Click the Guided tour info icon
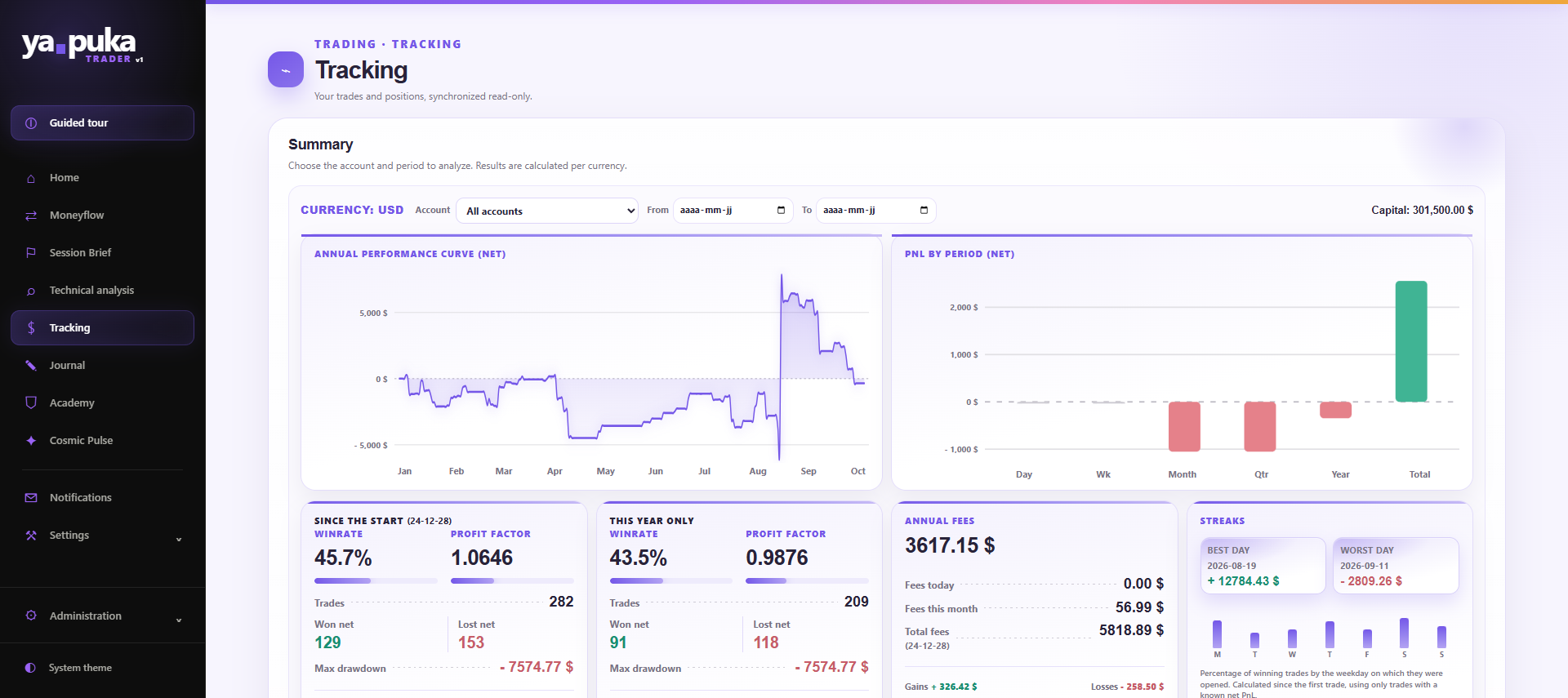The image size is (1568, 698). pos(31,123)
